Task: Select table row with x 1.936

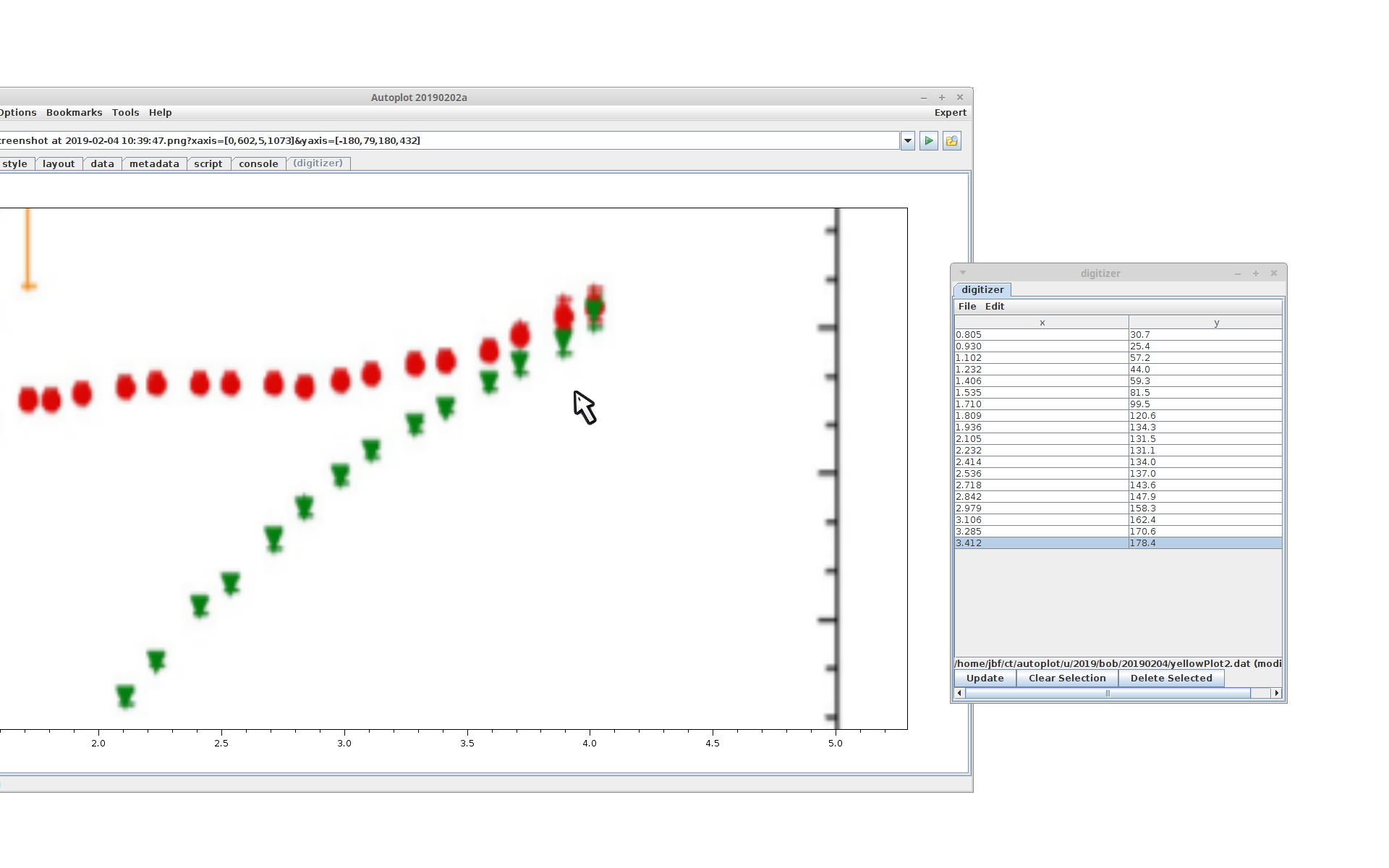Action: (x=1118, y=427)
